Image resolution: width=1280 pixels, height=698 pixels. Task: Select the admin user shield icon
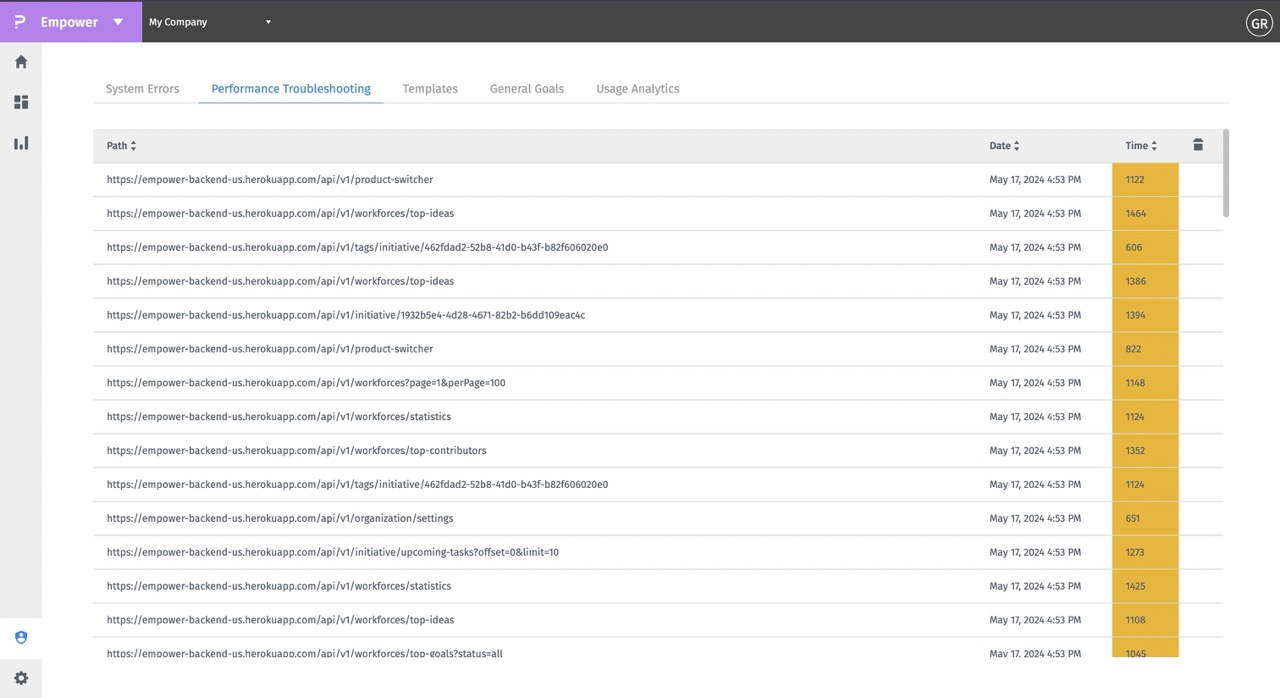(x=21, y=638)
